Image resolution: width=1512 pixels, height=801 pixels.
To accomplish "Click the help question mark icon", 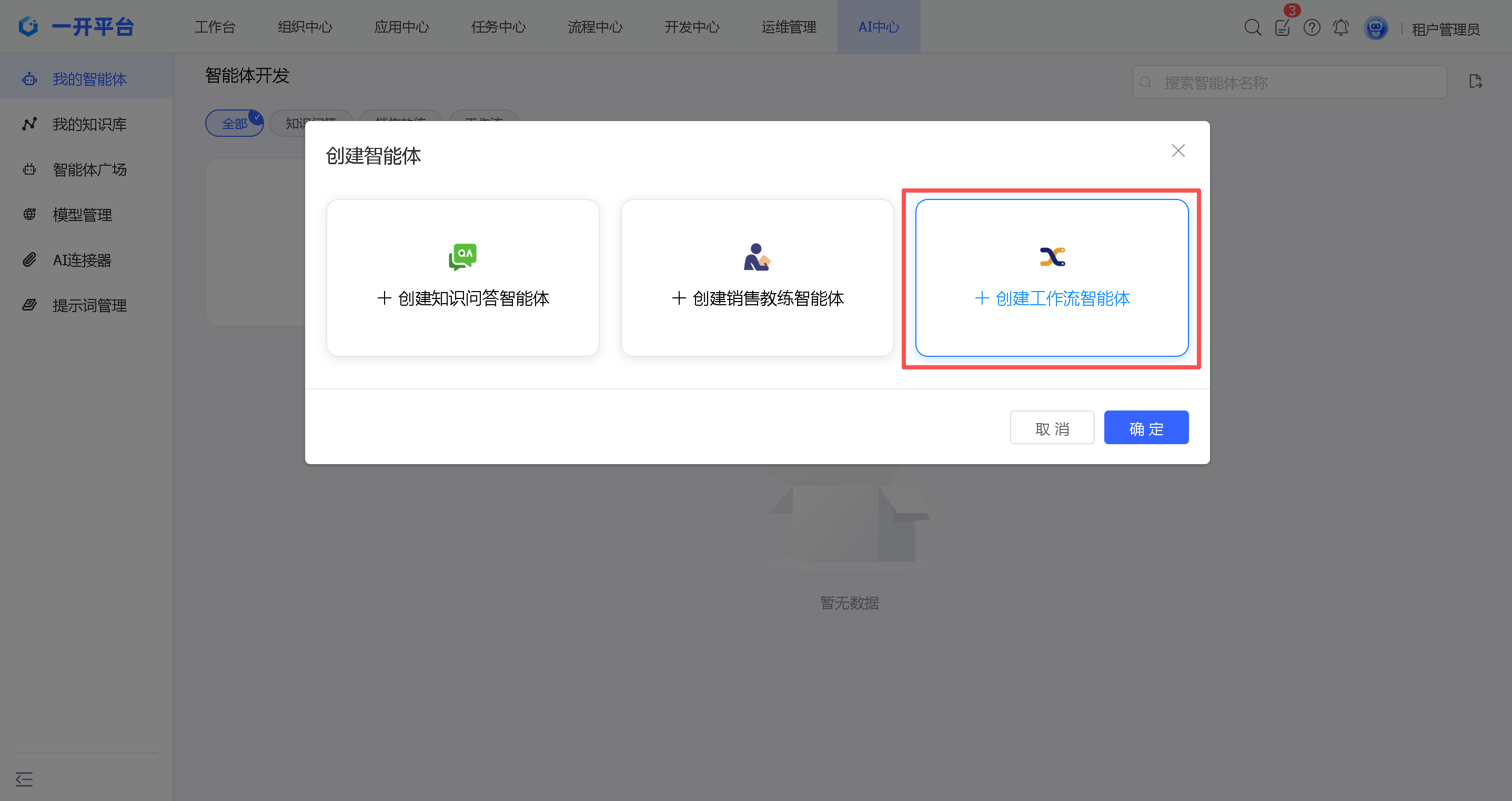I will coord(1311,27).
